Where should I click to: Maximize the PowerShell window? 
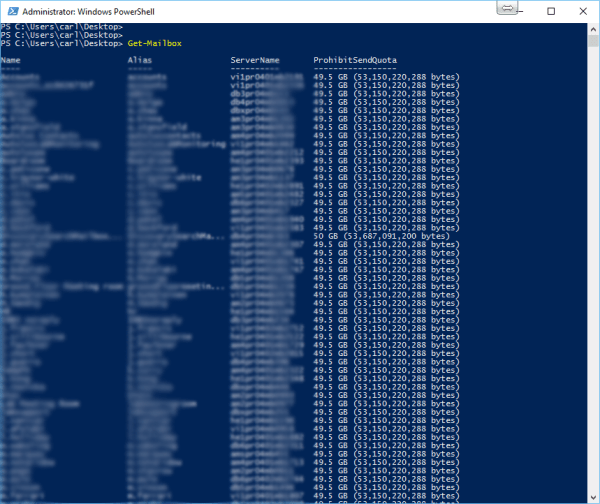pyautogui.click(x=551, y=10)
